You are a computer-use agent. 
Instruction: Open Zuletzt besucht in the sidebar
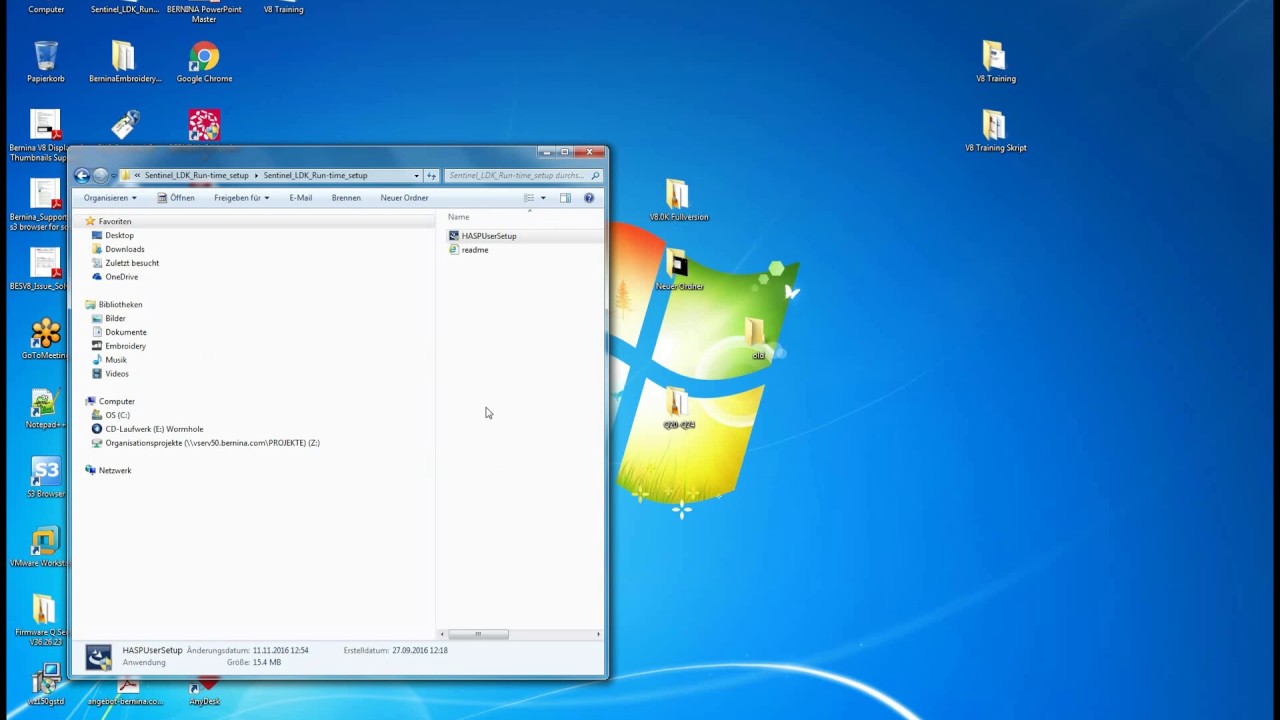(132, 263)
